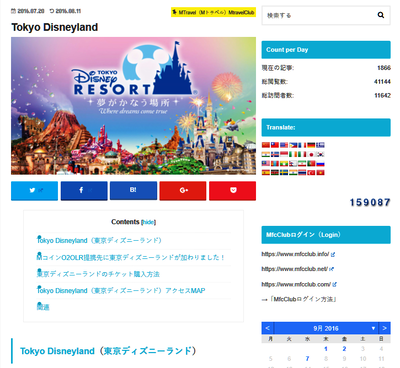Open calendar date 2 posts

344,349
